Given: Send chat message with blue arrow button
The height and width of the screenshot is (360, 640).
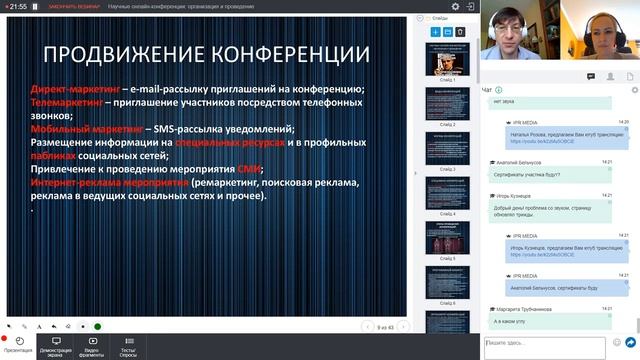Looking at the screenshot, I should tap(631, 342).
